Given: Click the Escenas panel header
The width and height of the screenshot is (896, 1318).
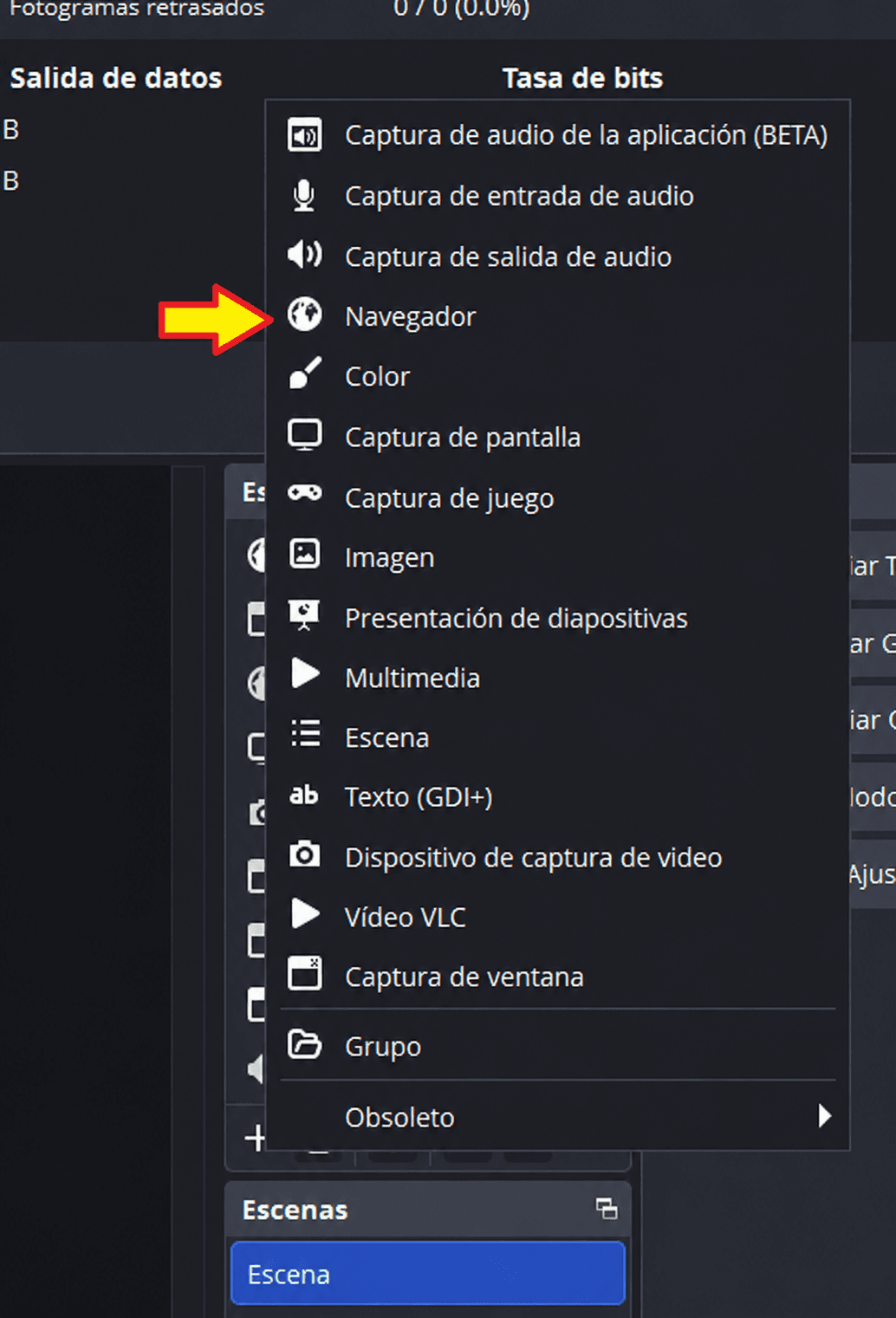Looking at the screenshot, I should click(x=427, y=1210).
